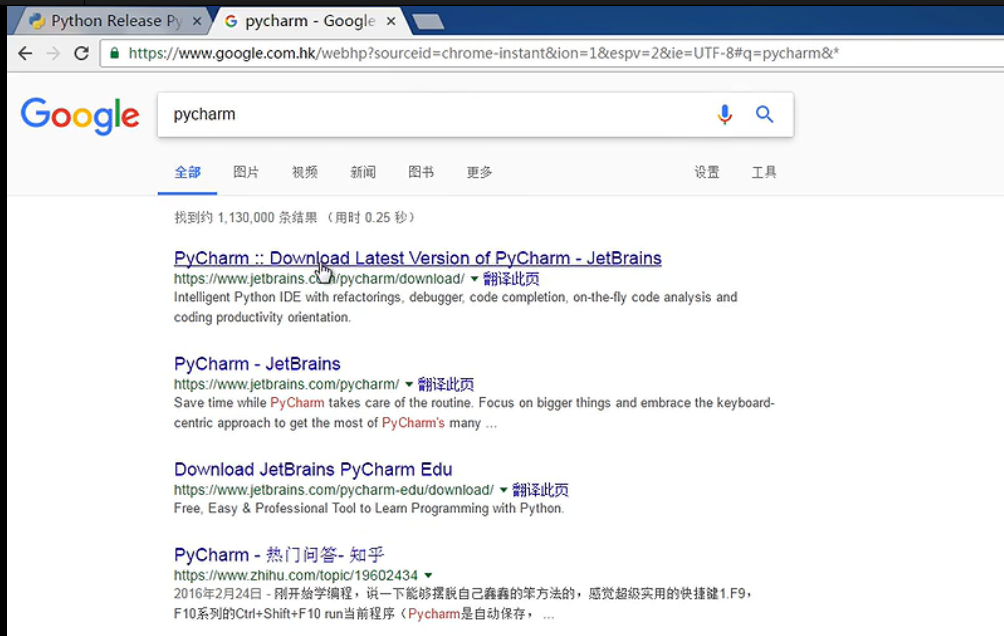Switch to the 新闻 news tab
Viewport: 1004px width, 636px height.
363,172
